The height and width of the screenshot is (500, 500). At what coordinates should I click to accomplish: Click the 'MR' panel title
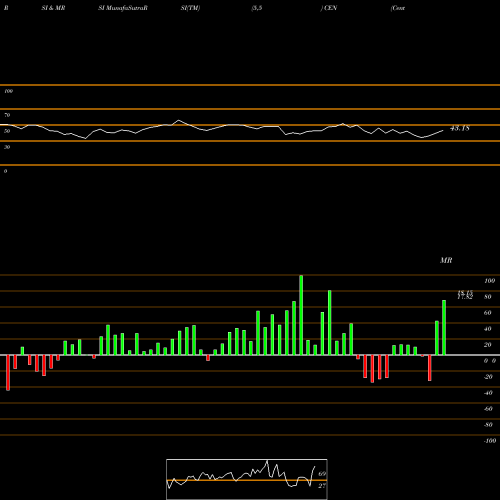point(446,260)
